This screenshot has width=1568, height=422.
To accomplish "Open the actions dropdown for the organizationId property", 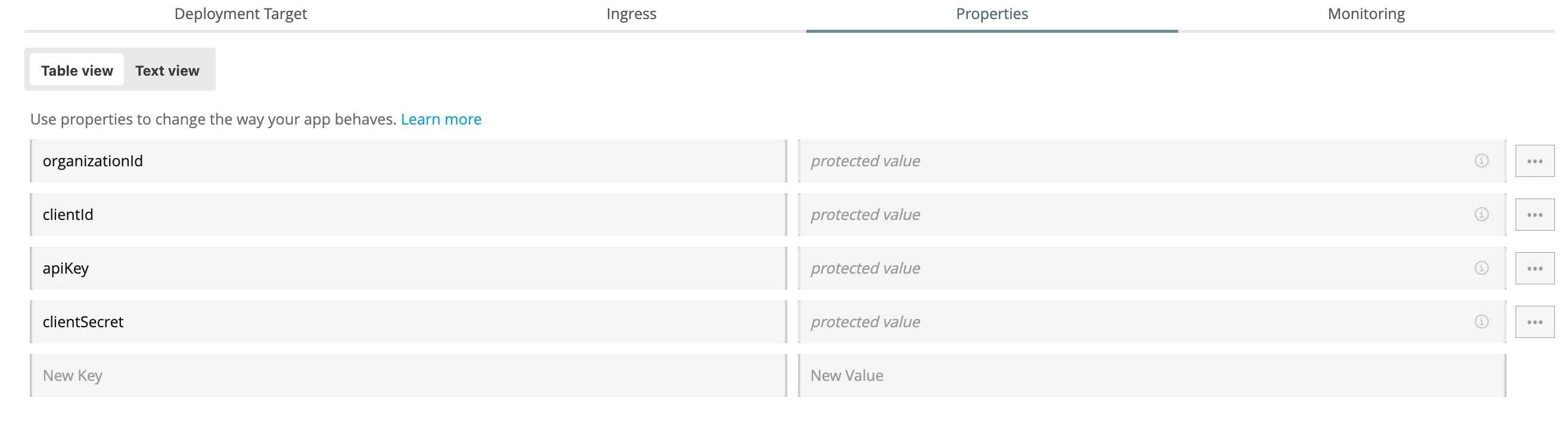I will [x=1535, y=161].
